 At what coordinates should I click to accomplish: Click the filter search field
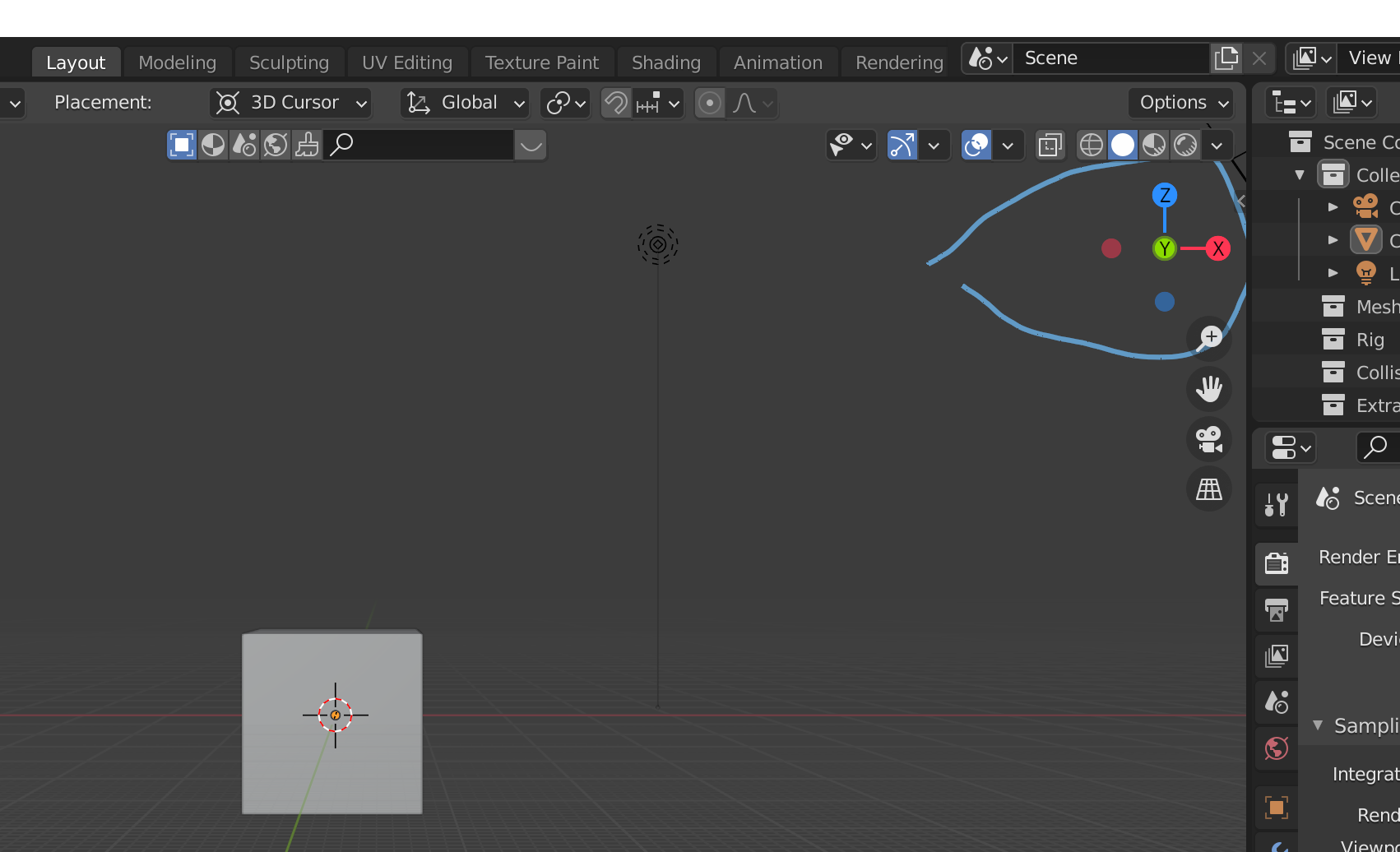(x=420, y=145)
